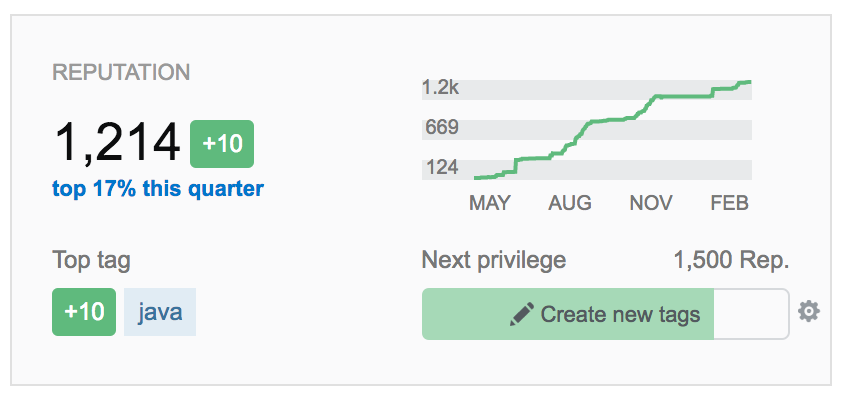Click the AUG label on graph axis
The image size is (844, 394).
point(570,203)
